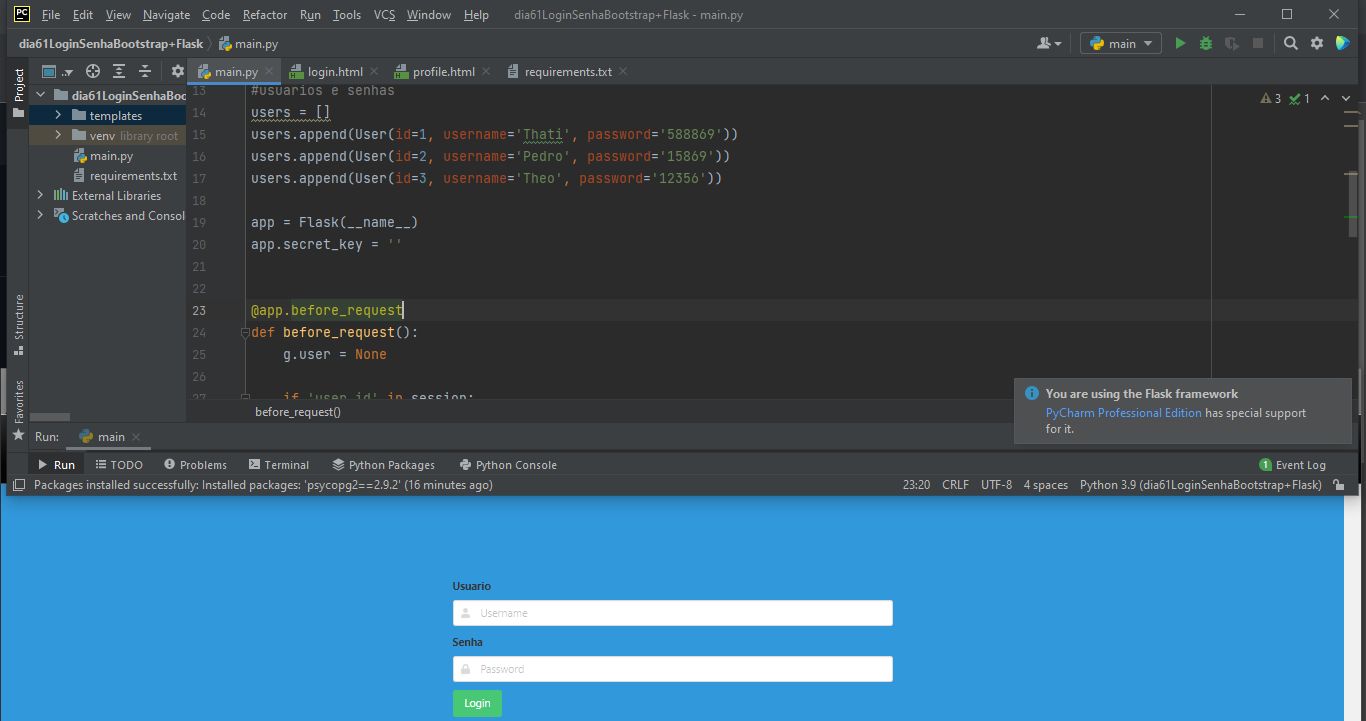Click the PyCharm Professional Edition link
The image size is (1366, 721).
1123,413
